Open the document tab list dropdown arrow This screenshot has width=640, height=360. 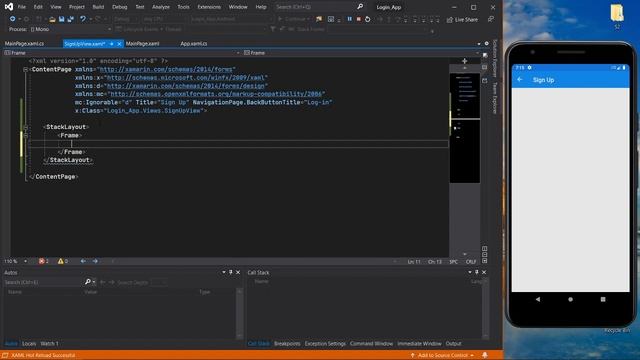(x=479, y=44)
